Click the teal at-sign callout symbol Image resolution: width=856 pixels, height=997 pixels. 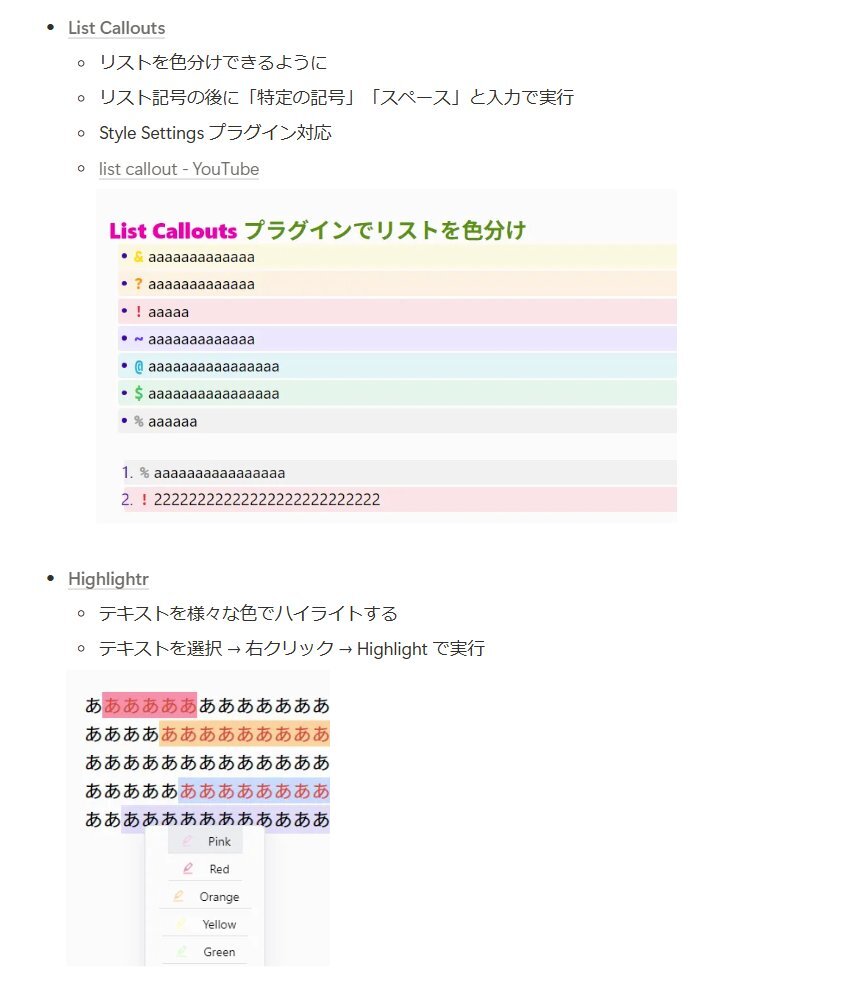[138, 367]
